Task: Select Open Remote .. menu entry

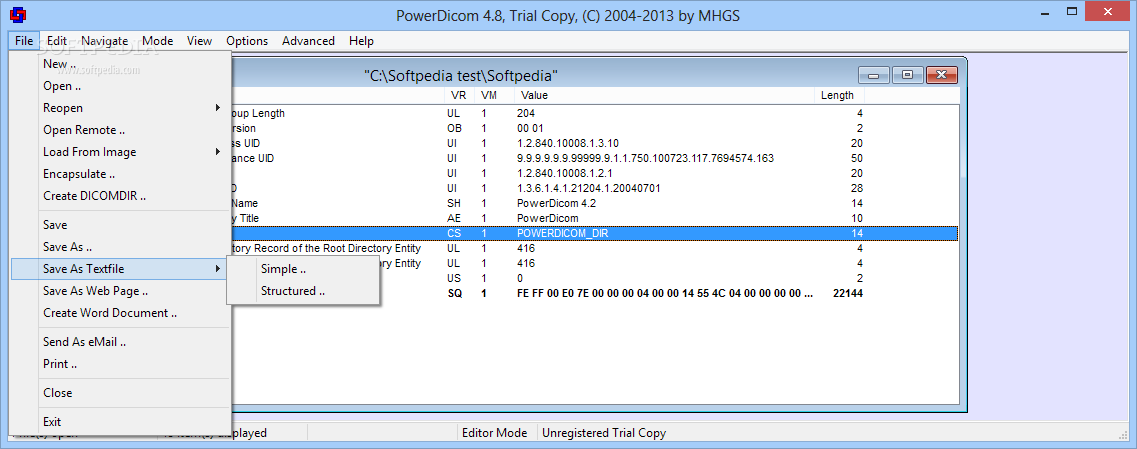Action: tap(121, 130)
